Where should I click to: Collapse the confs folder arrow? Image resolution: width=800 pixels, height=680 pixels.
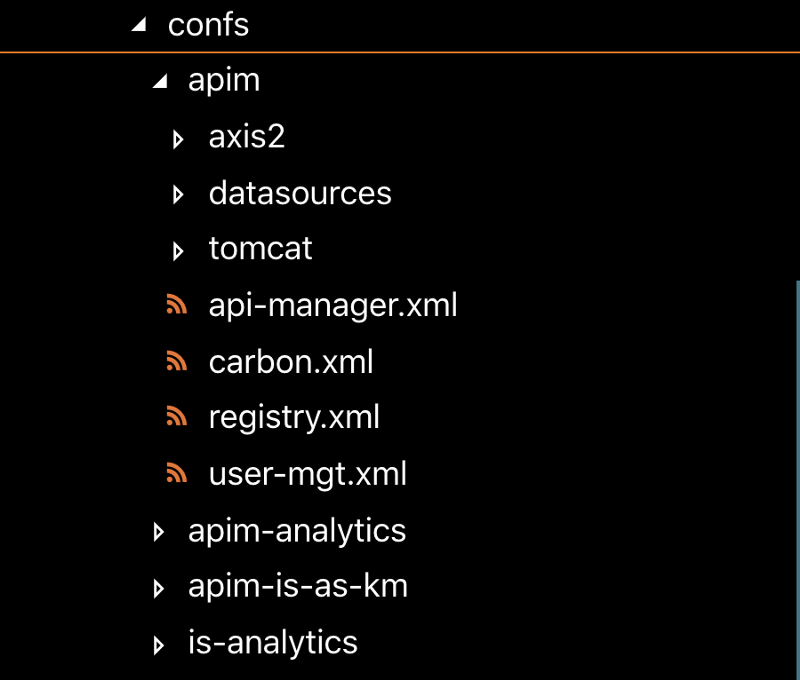pyautogui.click(x=139, y=25)
